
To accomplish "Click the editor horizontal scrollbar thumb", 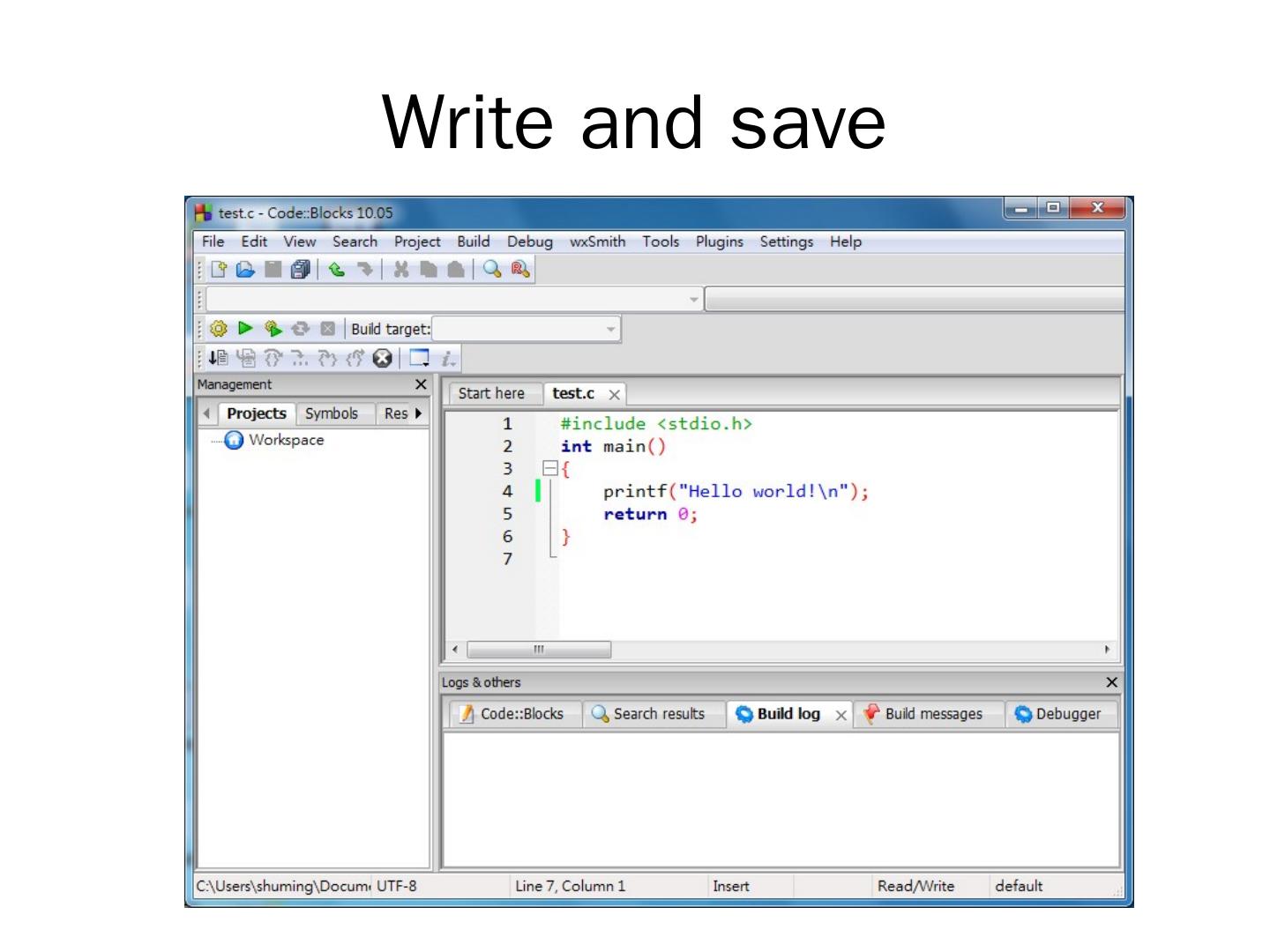I will (x=538, y=650).
